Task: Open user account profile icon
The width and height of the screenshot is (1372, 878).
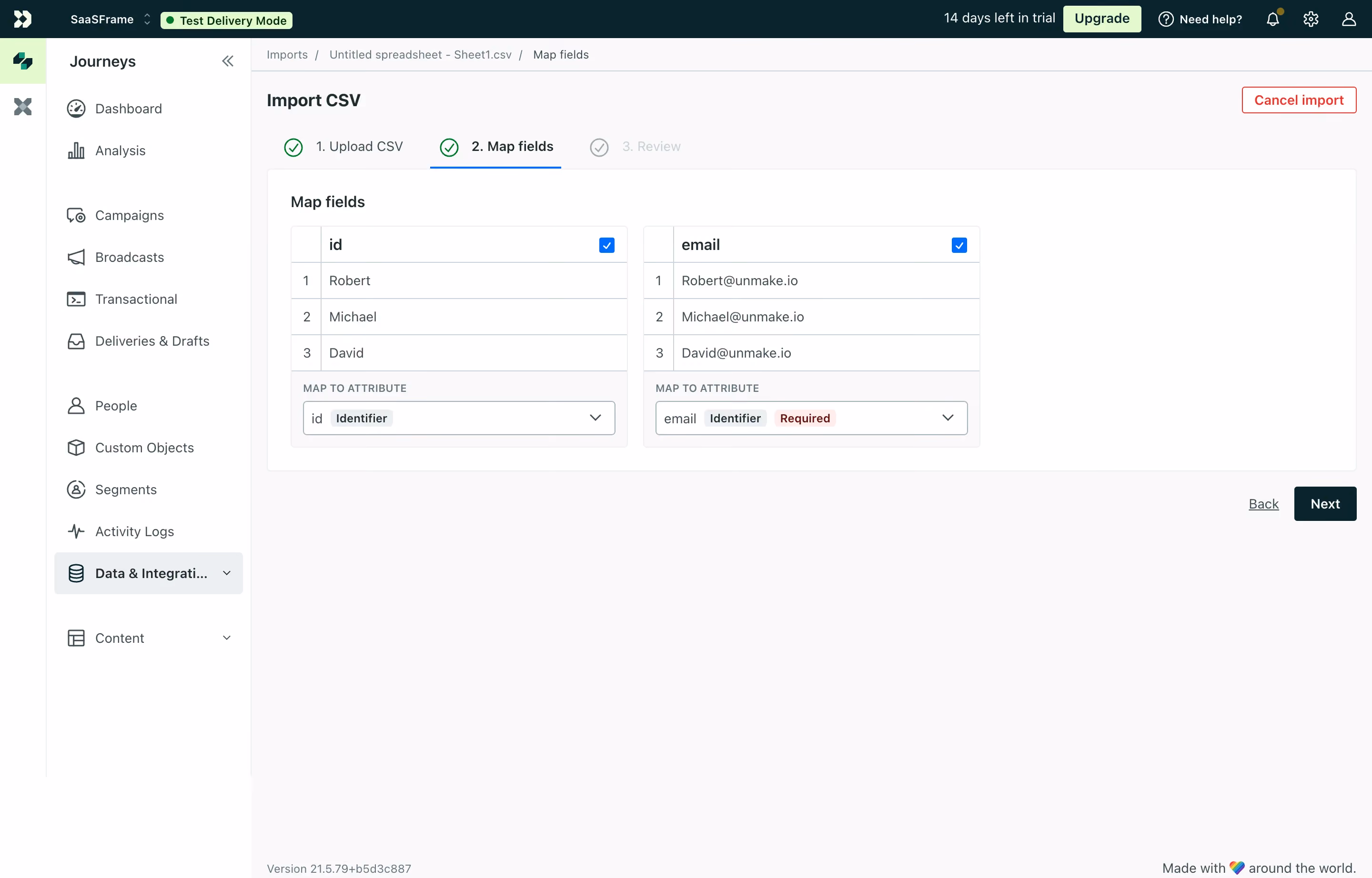Action: pyautogui.click(x=1349, y=19)
